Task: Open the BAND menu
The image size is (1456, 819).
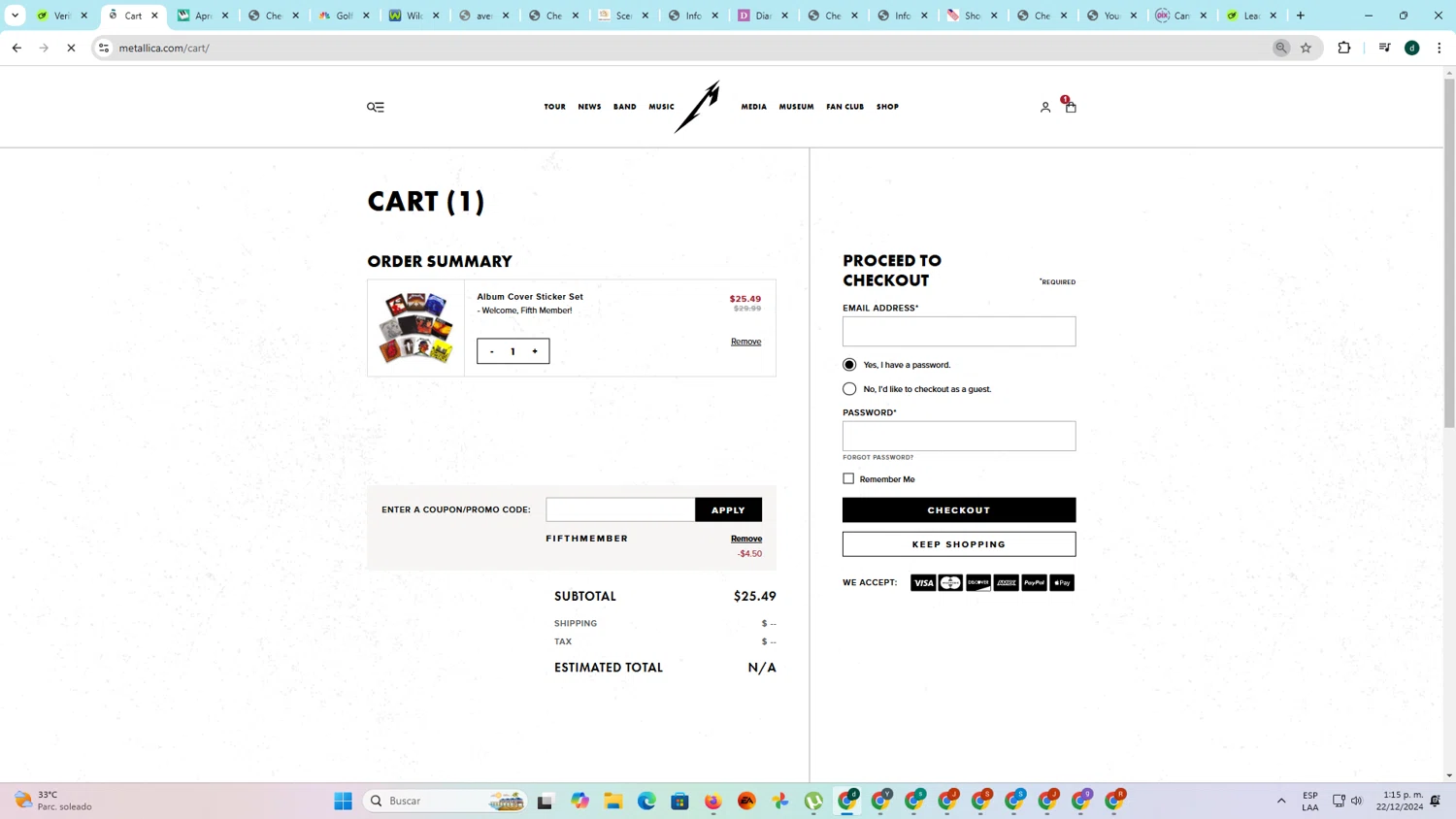Action: pos(625,107)
